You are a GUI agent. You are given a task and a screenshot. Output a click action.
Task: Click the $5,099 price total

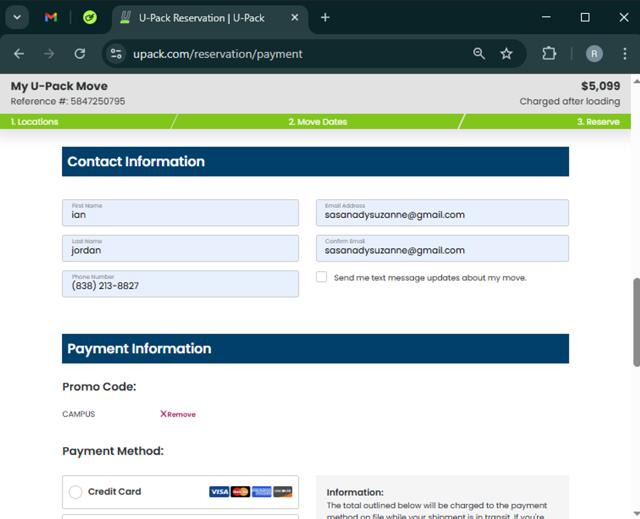[x=600, y=86]
